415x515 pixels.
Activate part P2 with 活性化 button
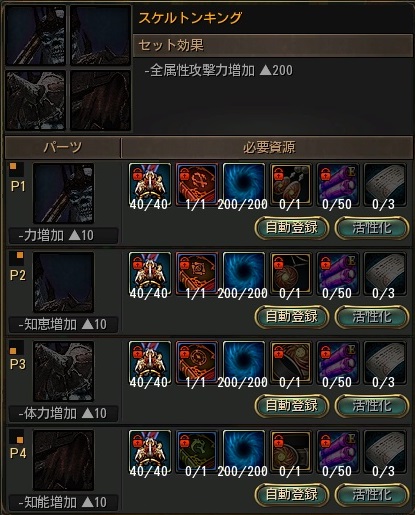click(372, 317)
